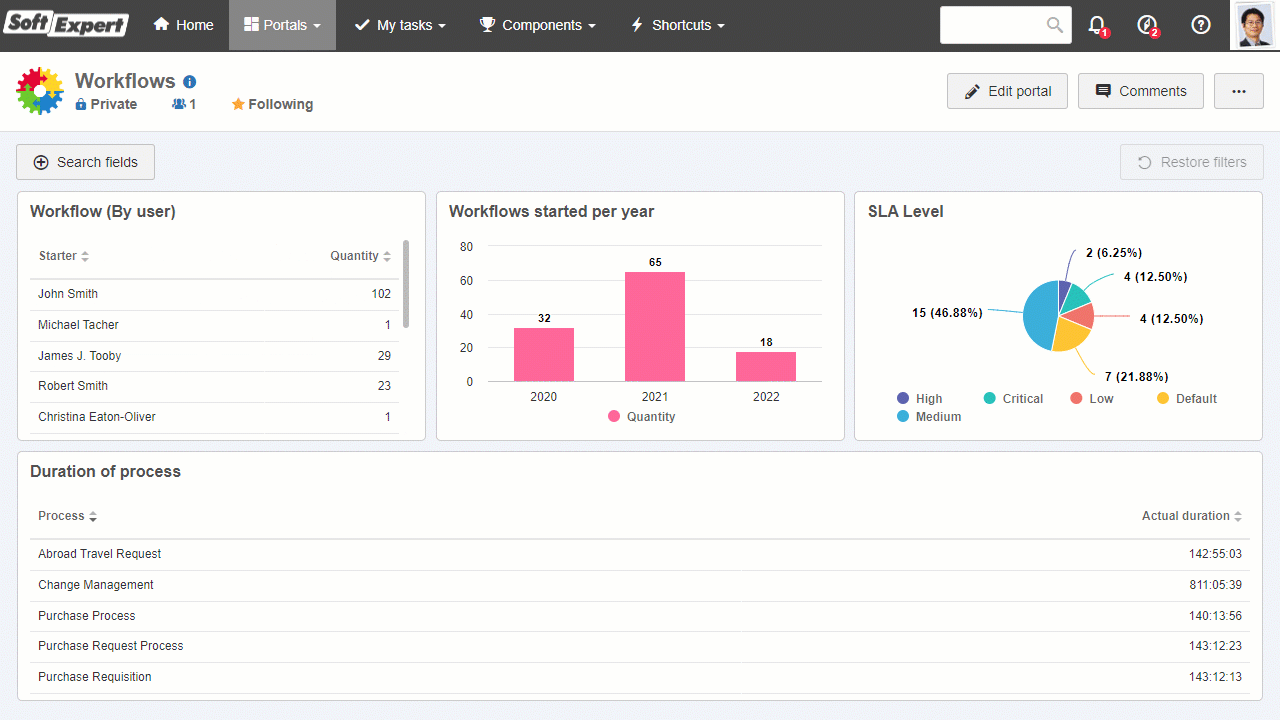The image size is (1280, 720).
Task: Open the user profile avatar
Action: (x=1255, y=25)
